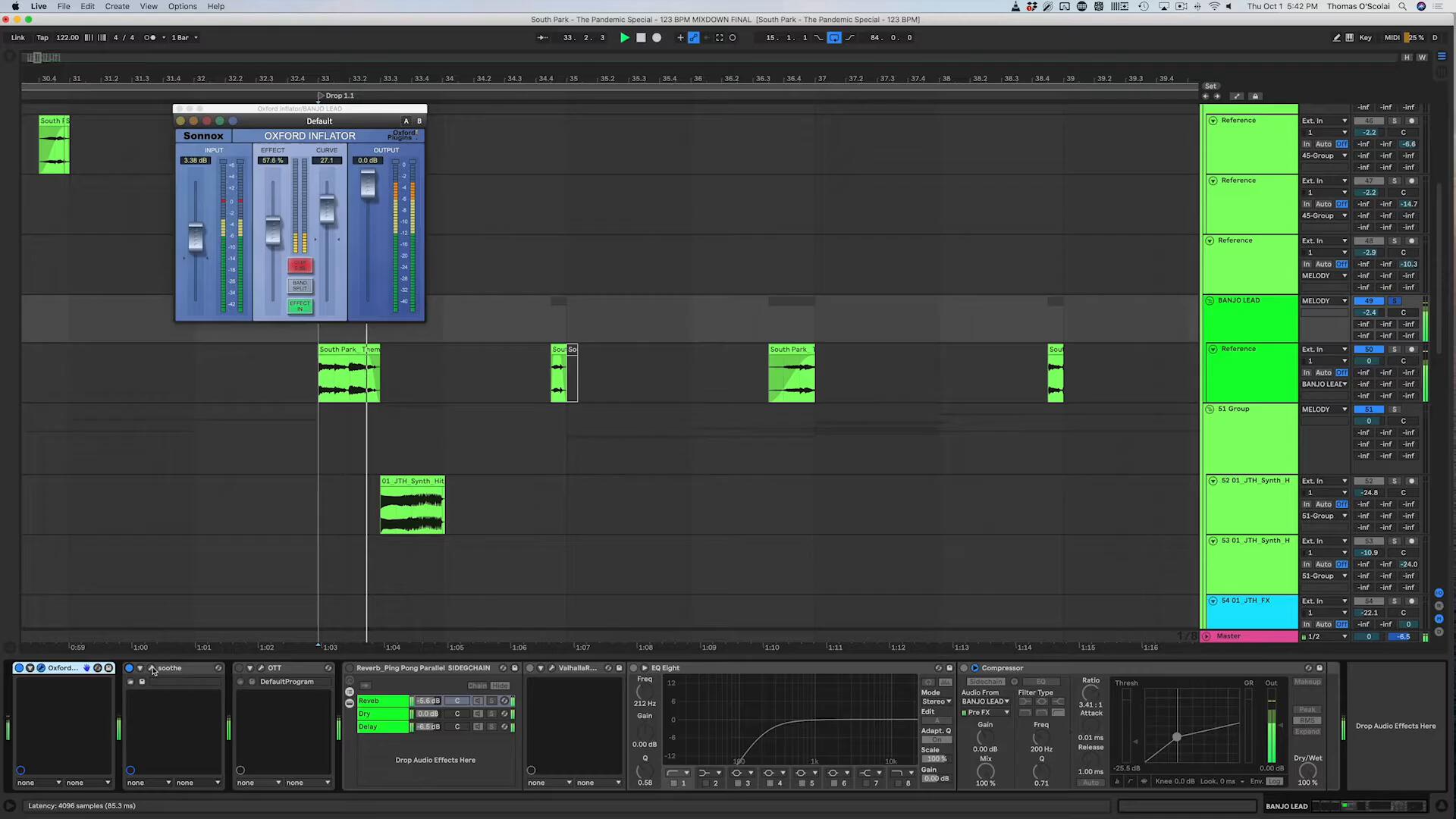Click the Tap tempo button
Image resolution: width=1456 pixels, height=819 pixels.
[42, 37]
